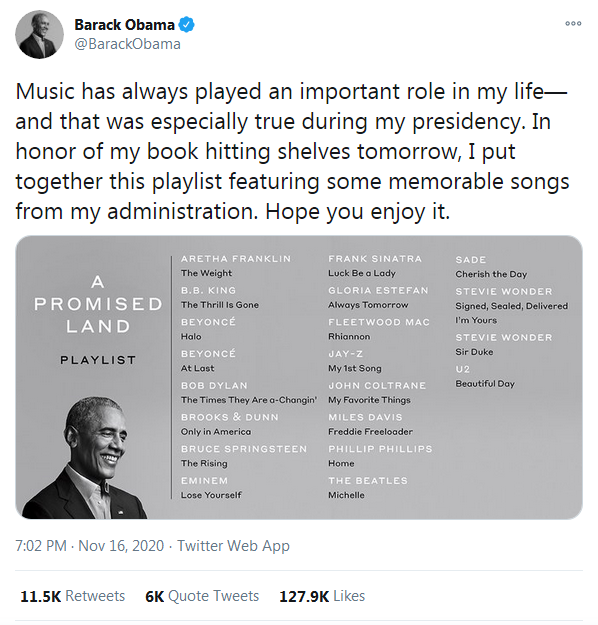View the 127.9K Likes list

(x=322, y=596)
